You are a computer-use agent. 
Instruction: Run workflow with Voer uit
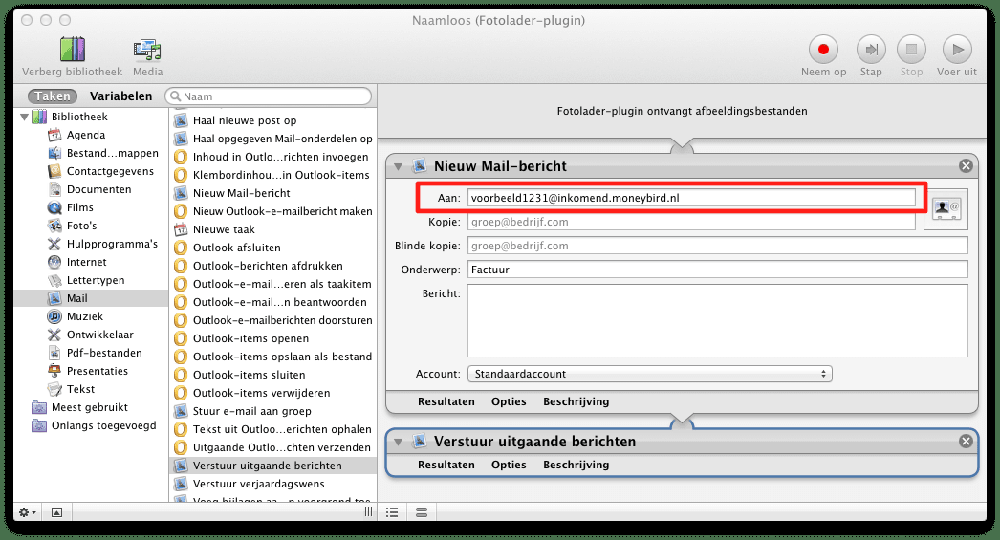[x=957, y=49]
